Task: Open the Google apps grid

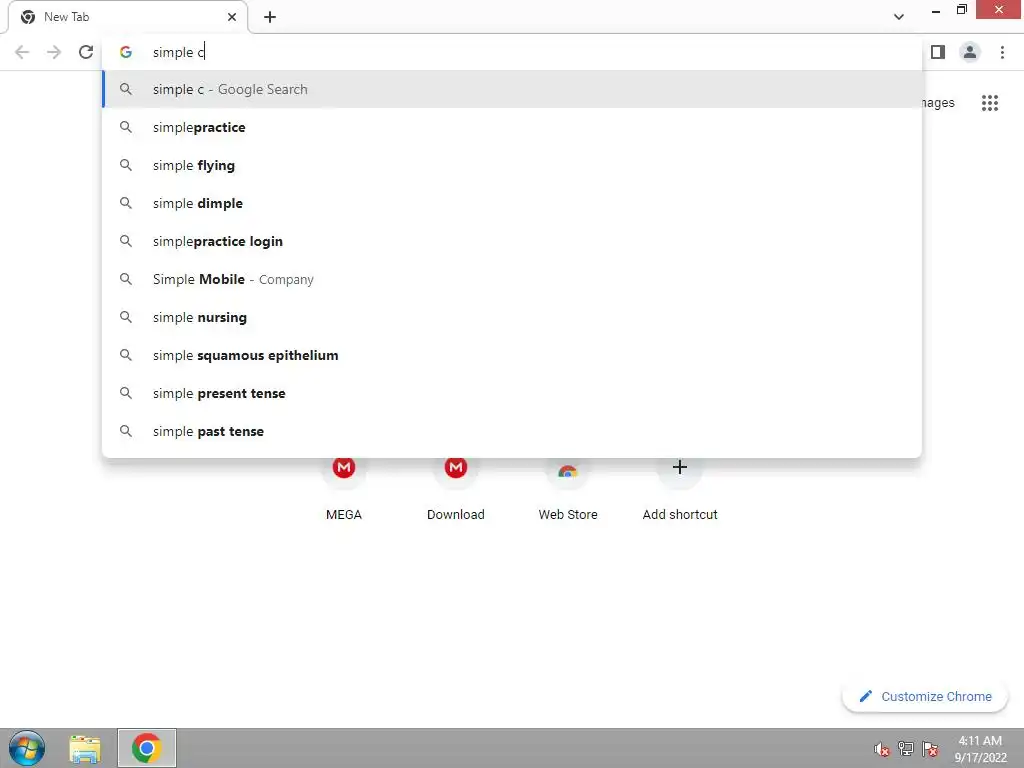Action: (989, 103)
